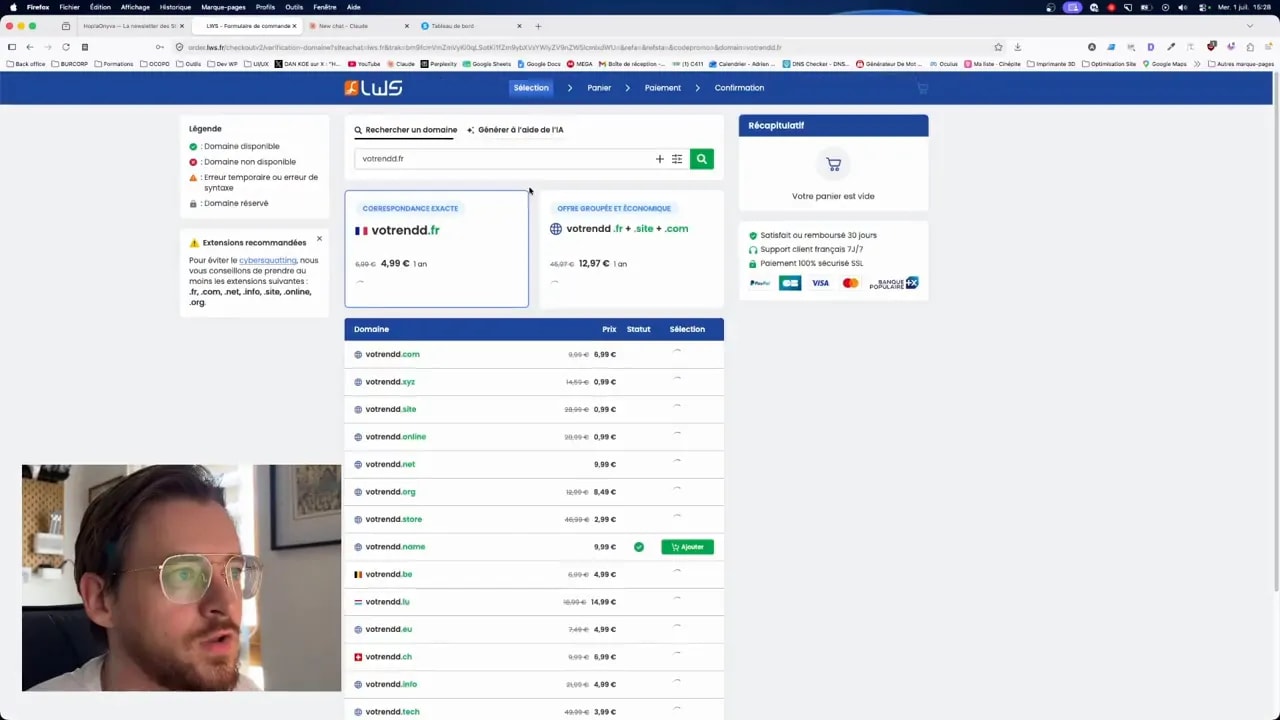Select the votrendd.fr exact match card
The width and height of the screenshot is (1280, 720).
pos(436,248)
